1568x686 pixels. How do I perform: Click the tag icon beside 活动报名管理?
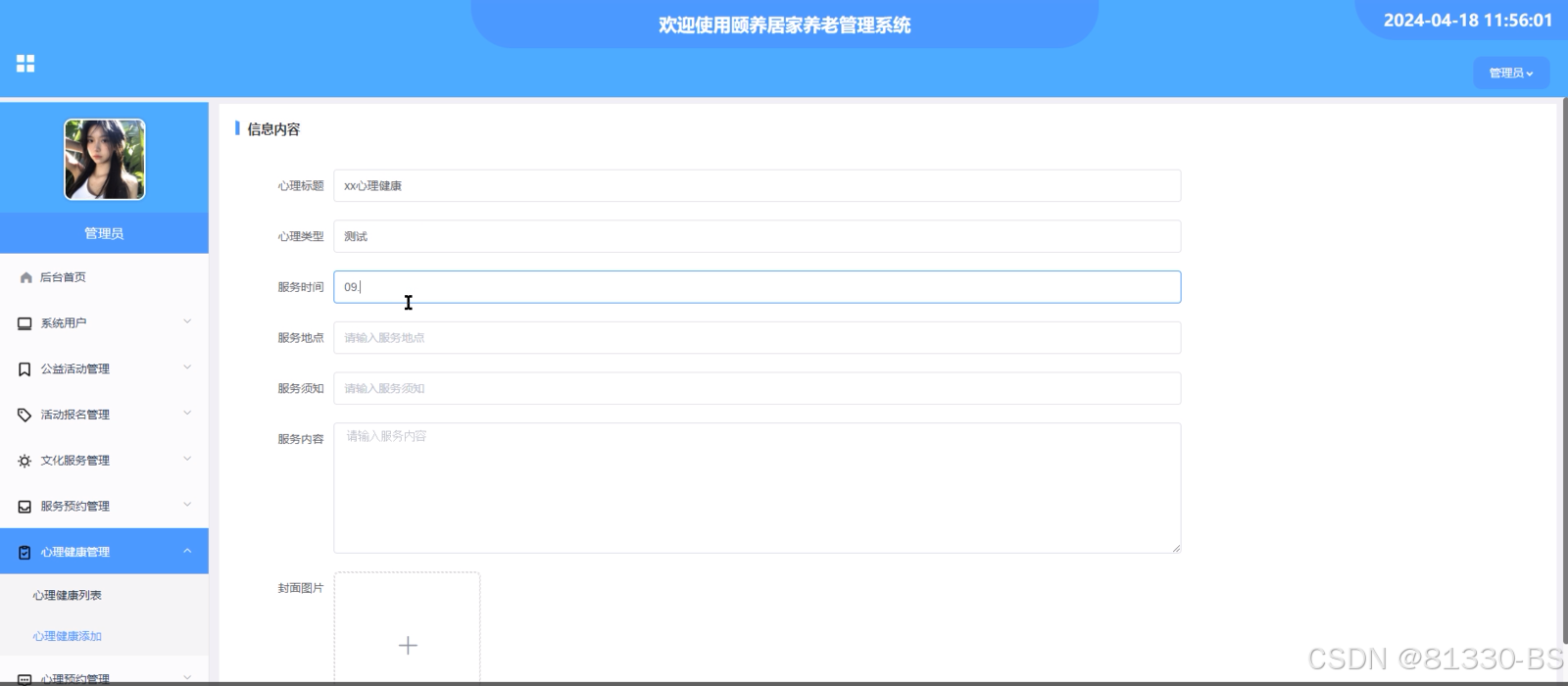point(24,416)
